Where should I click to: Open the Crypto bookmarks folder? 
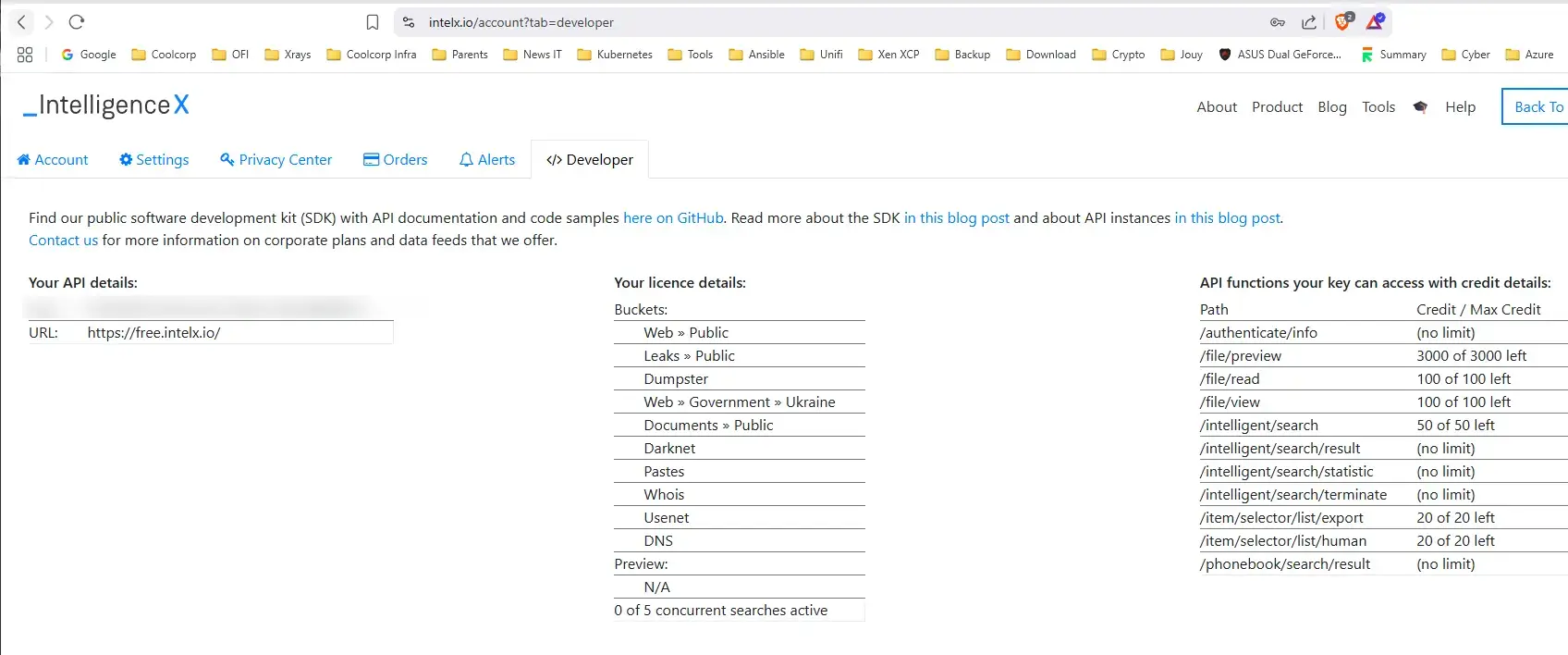(1118, 55)
